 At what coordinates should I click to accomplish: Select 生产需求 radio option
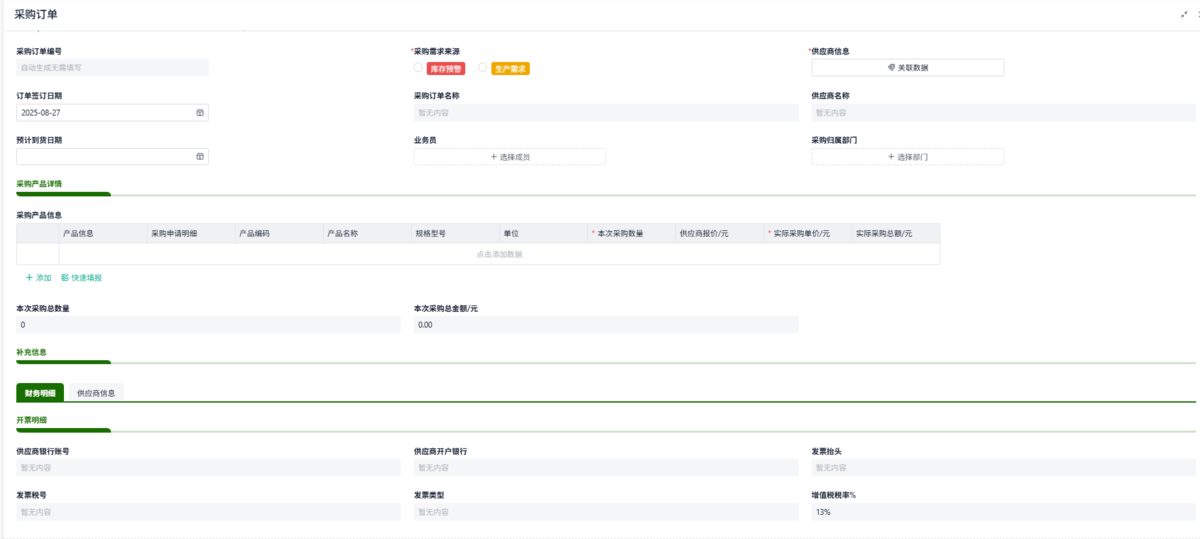point(482,68)
